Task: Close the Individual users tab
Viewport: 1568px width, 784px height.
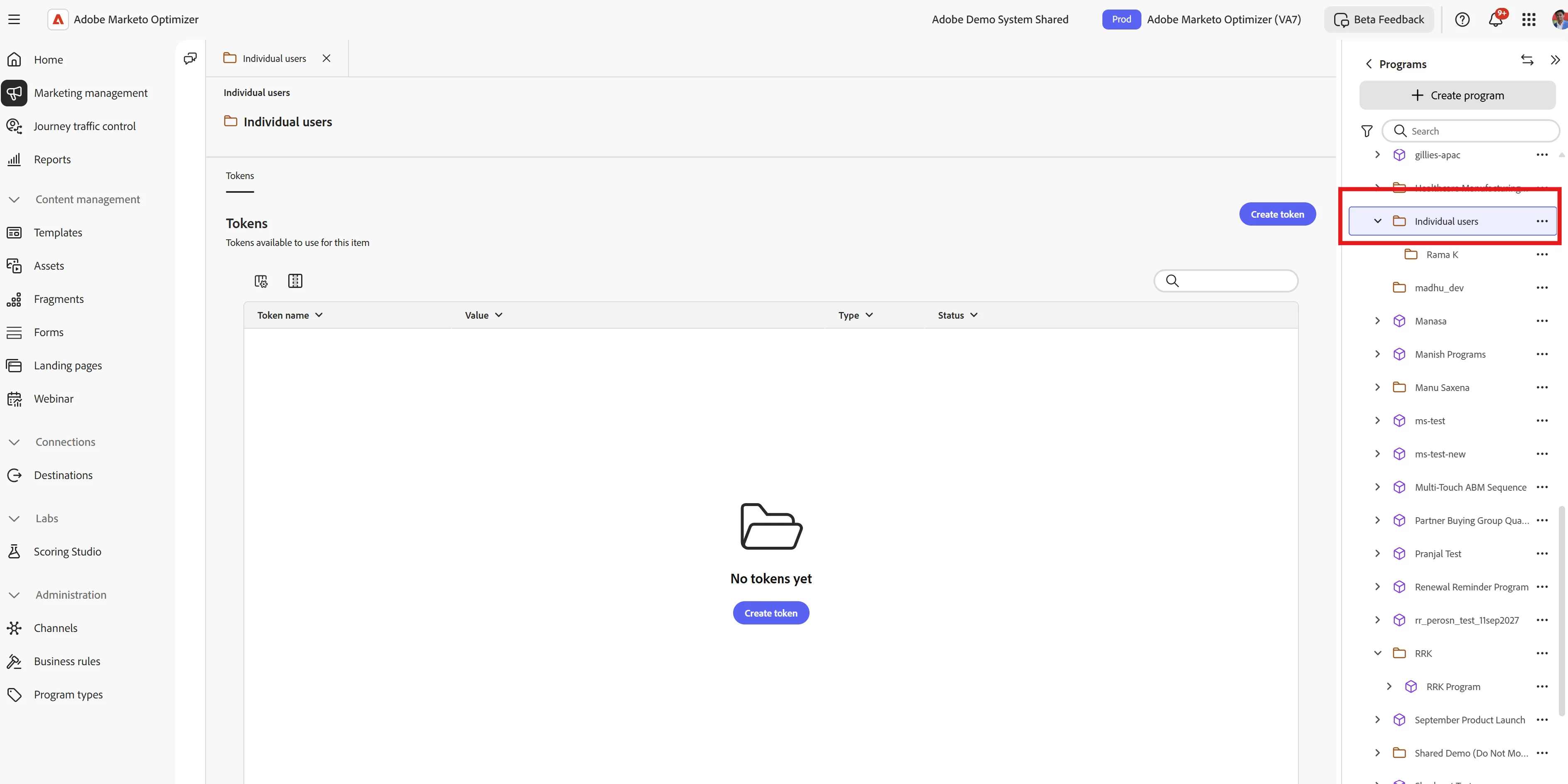Action: (x=326, y=59)
